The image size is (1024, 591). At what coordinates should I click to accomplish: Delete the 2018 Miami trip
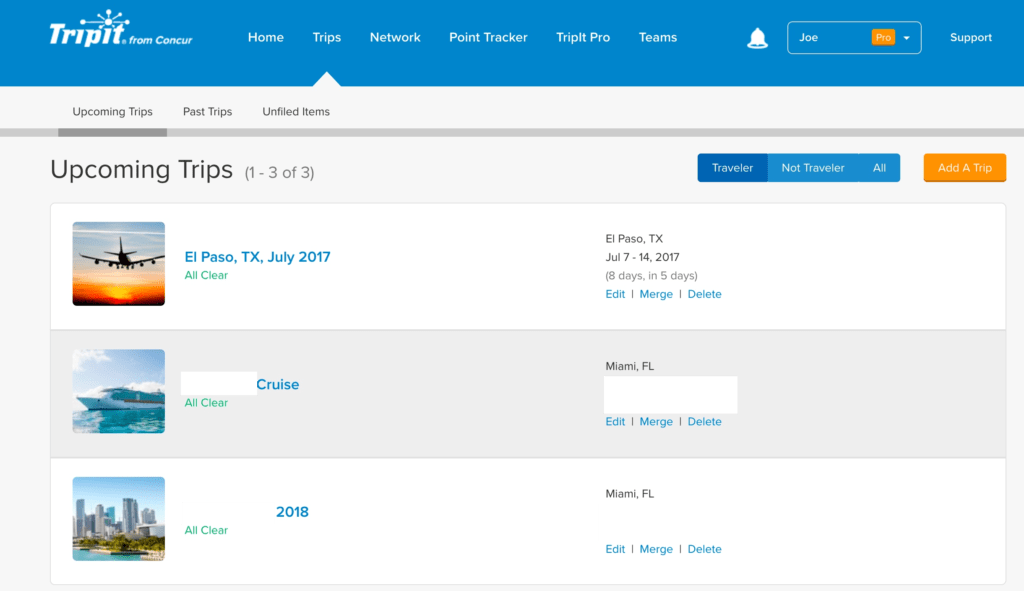pyautogui.click(x=704, y=549)
